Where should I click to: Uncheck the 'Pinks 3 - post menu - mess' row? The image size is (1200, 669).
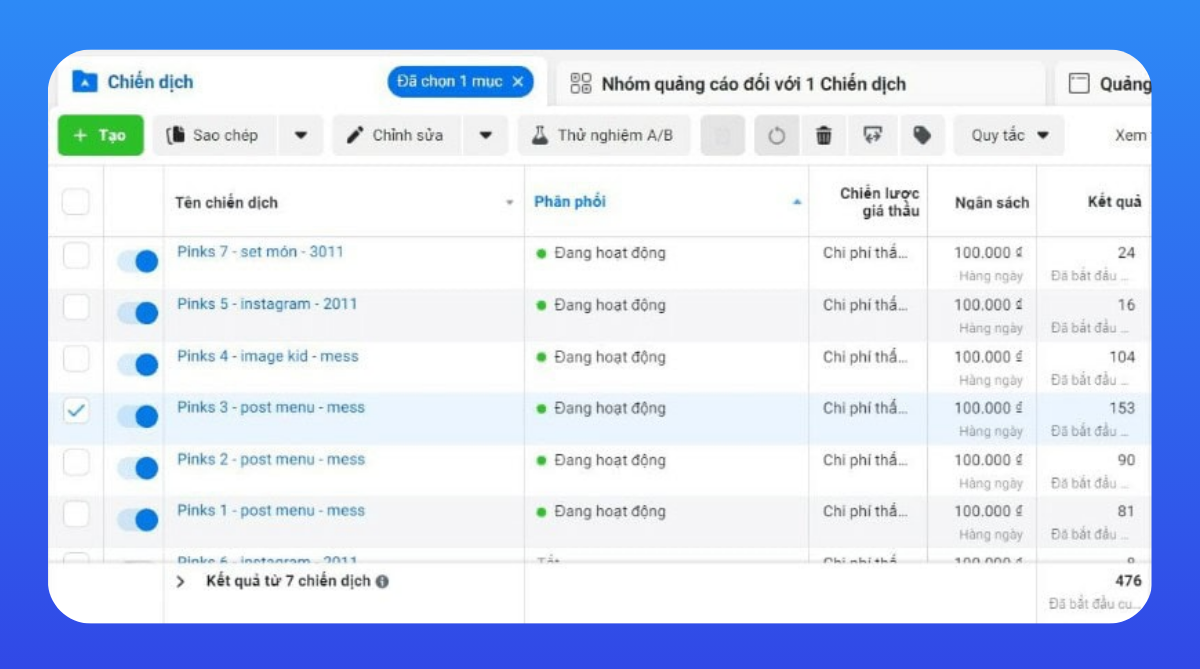click(x=77, y=411)
